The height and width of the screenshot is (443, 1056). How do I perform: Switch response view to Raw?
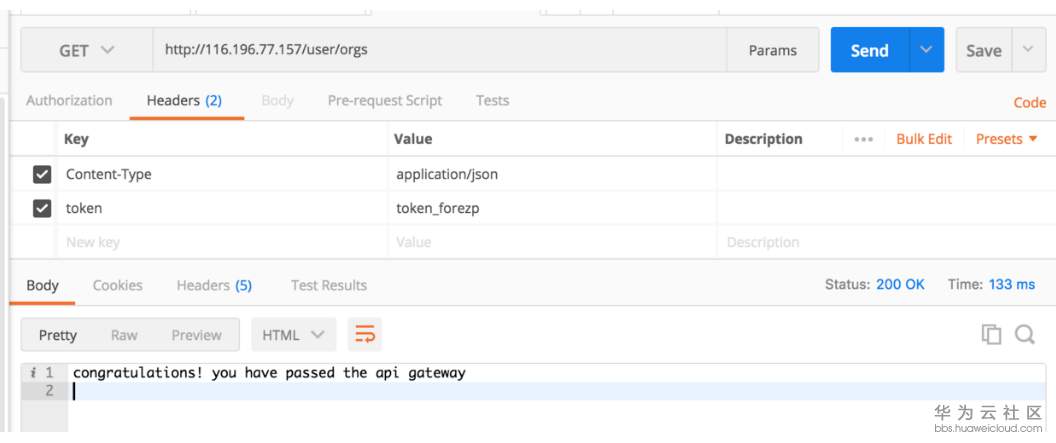(124, 335)
